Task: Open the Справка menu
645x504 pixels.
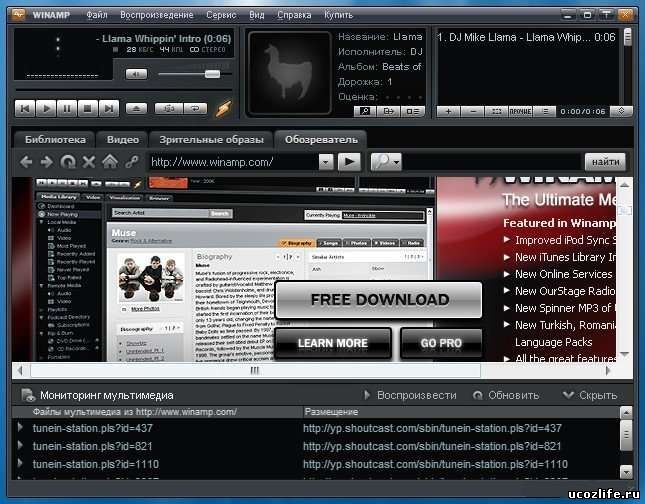Action: point(294,15)
